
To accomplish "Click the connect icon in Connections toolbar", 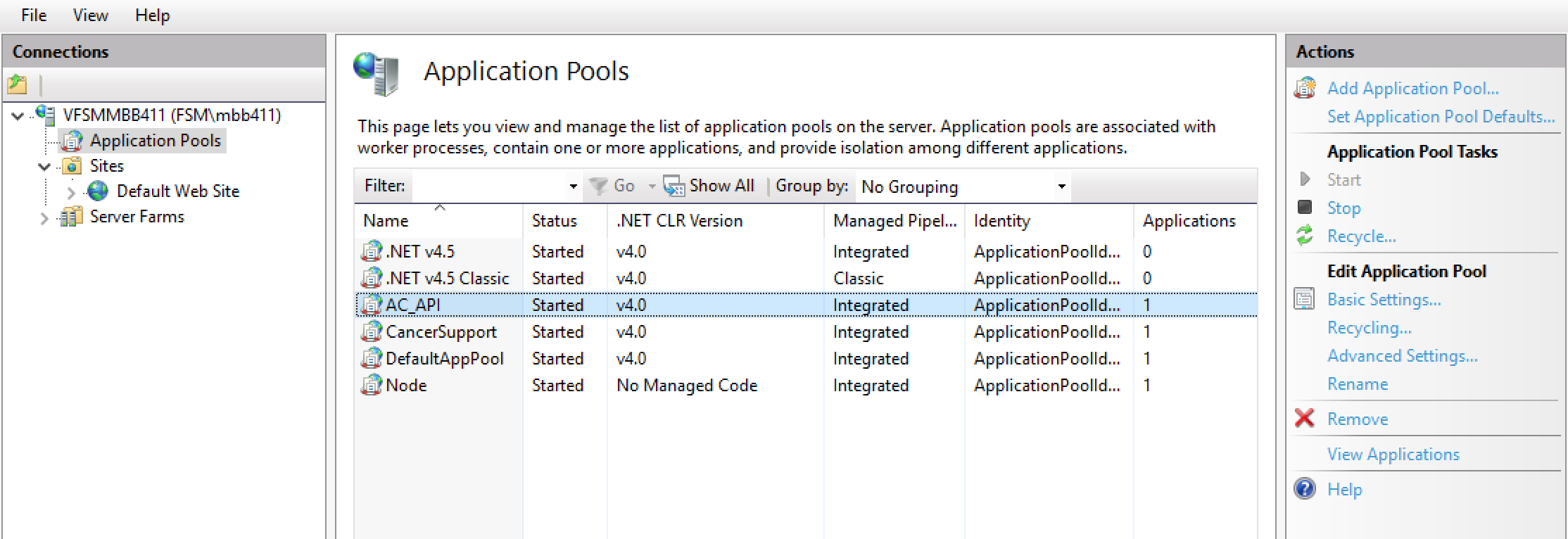I will pos(17,85).
